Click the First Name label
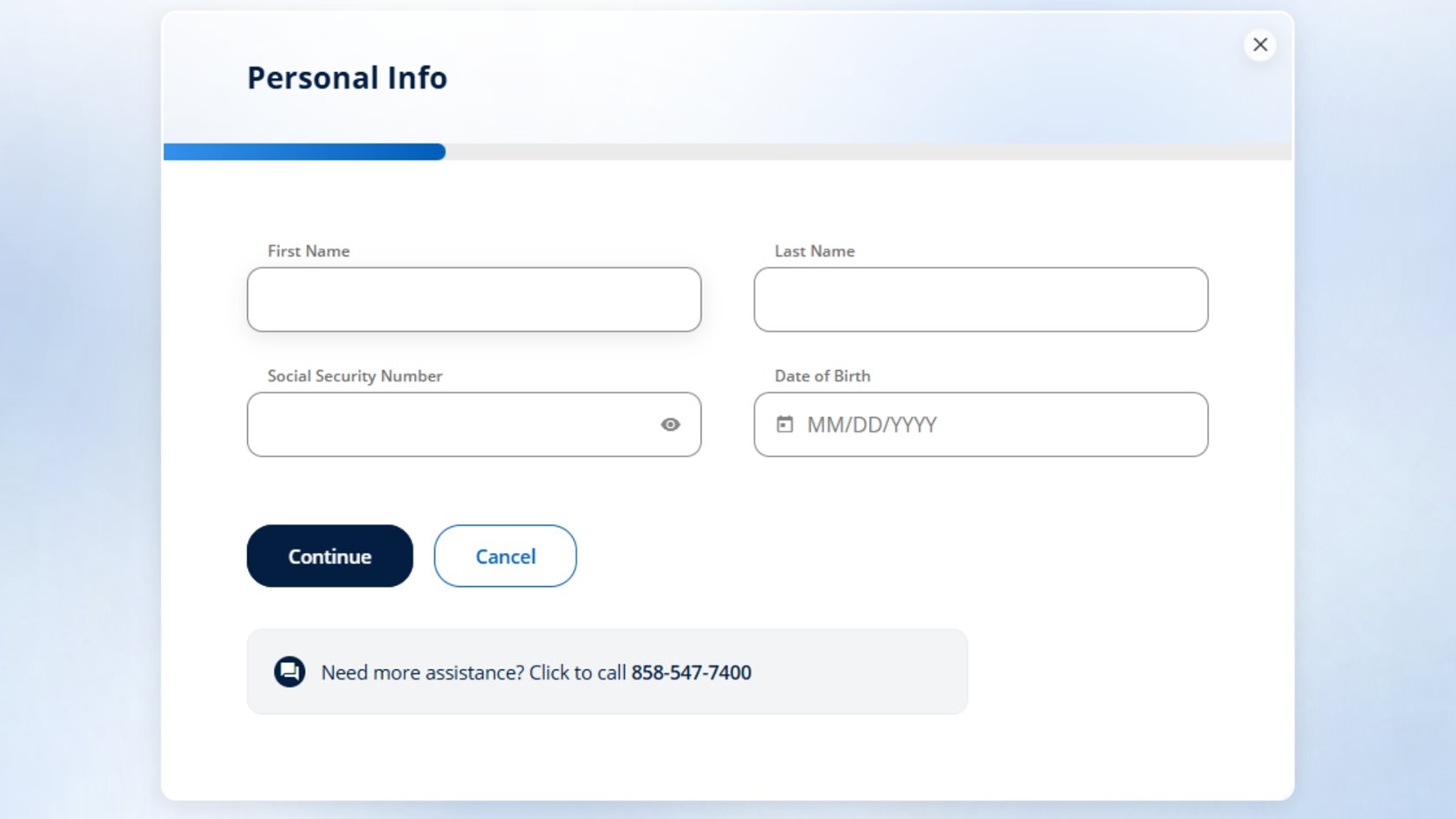1456x819 pixels. (x=309, y=251)
